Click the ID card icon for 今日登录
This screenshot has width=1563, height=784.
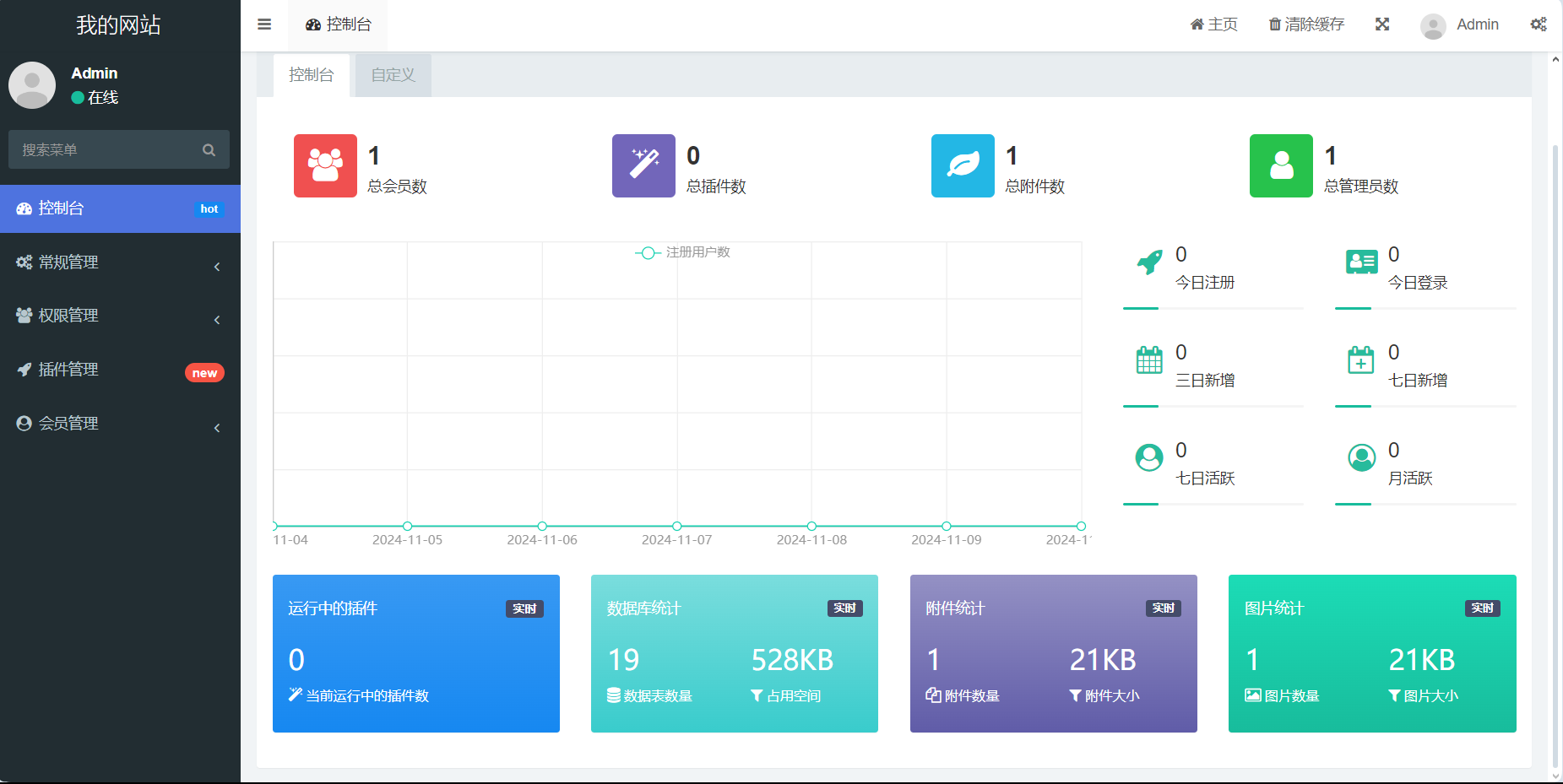[x=1361, y=262]
